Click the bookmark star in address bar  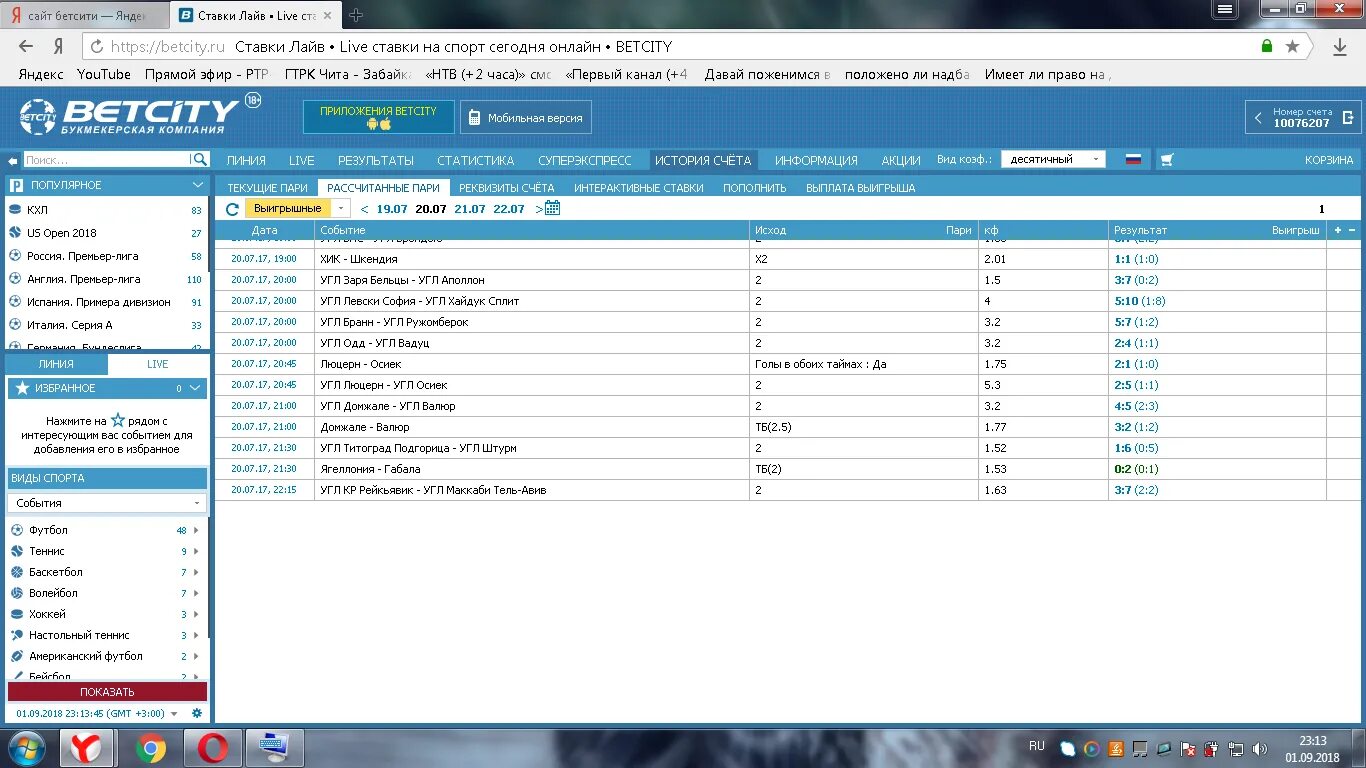(1292, 46)
